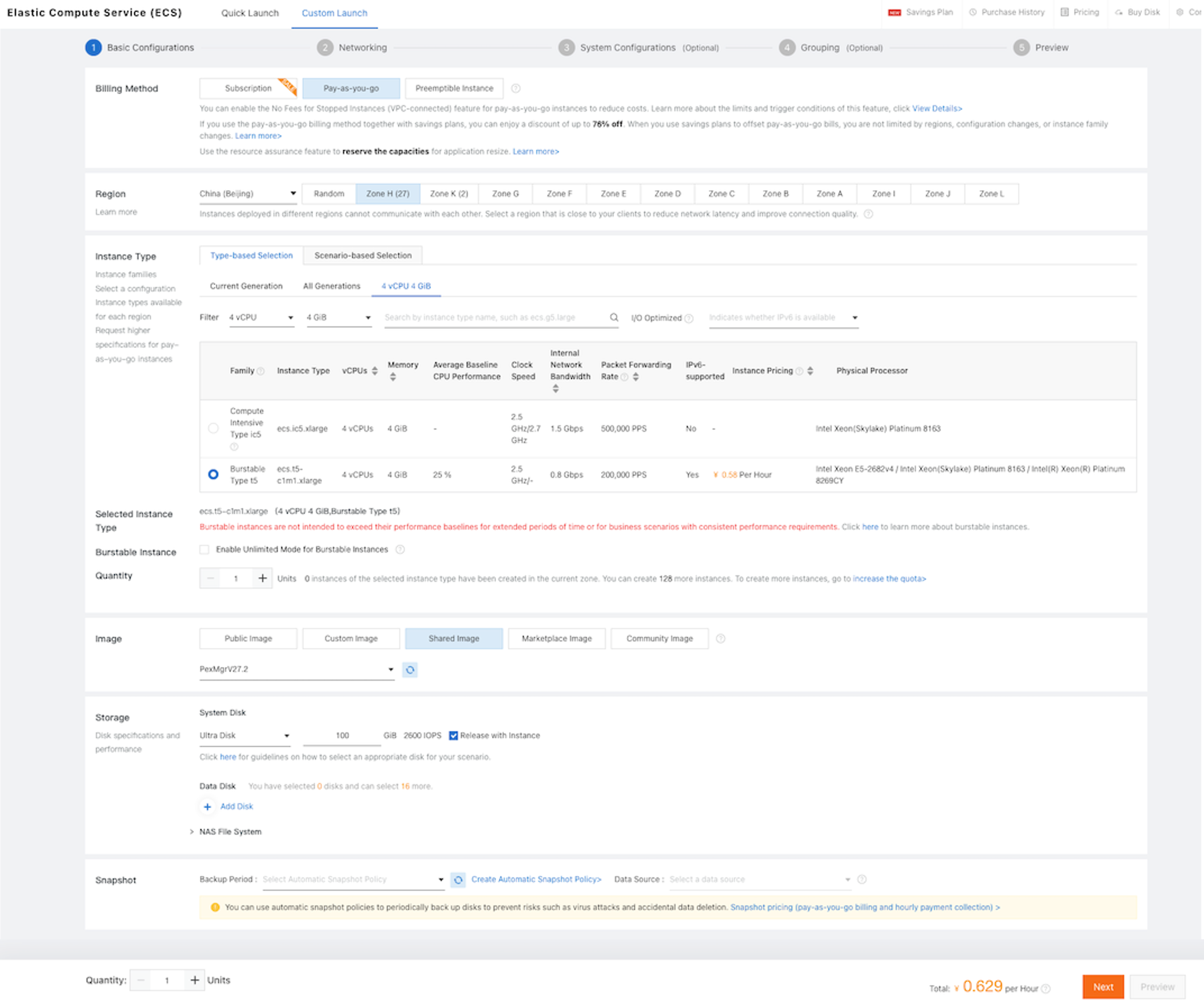
Task: Refresh the automatic snapshot policy list
Action: pyautogui.click(x=458, y=880)
